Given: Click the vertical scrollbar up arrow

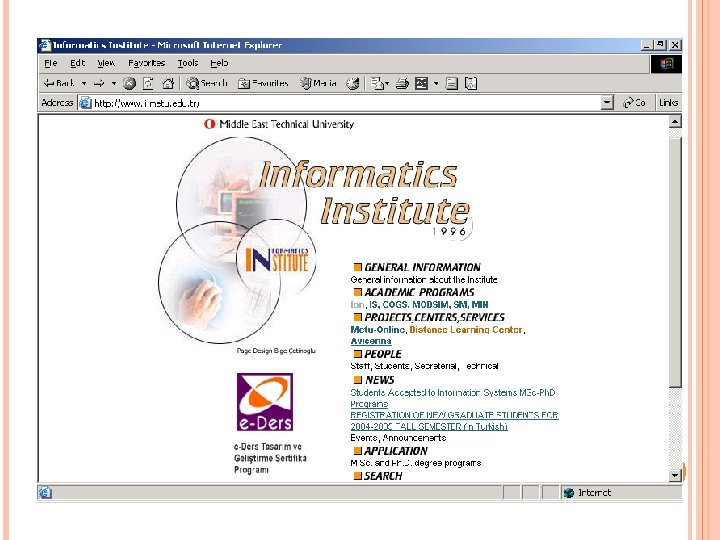Looking at the screenshot, I should click(675, 122).
